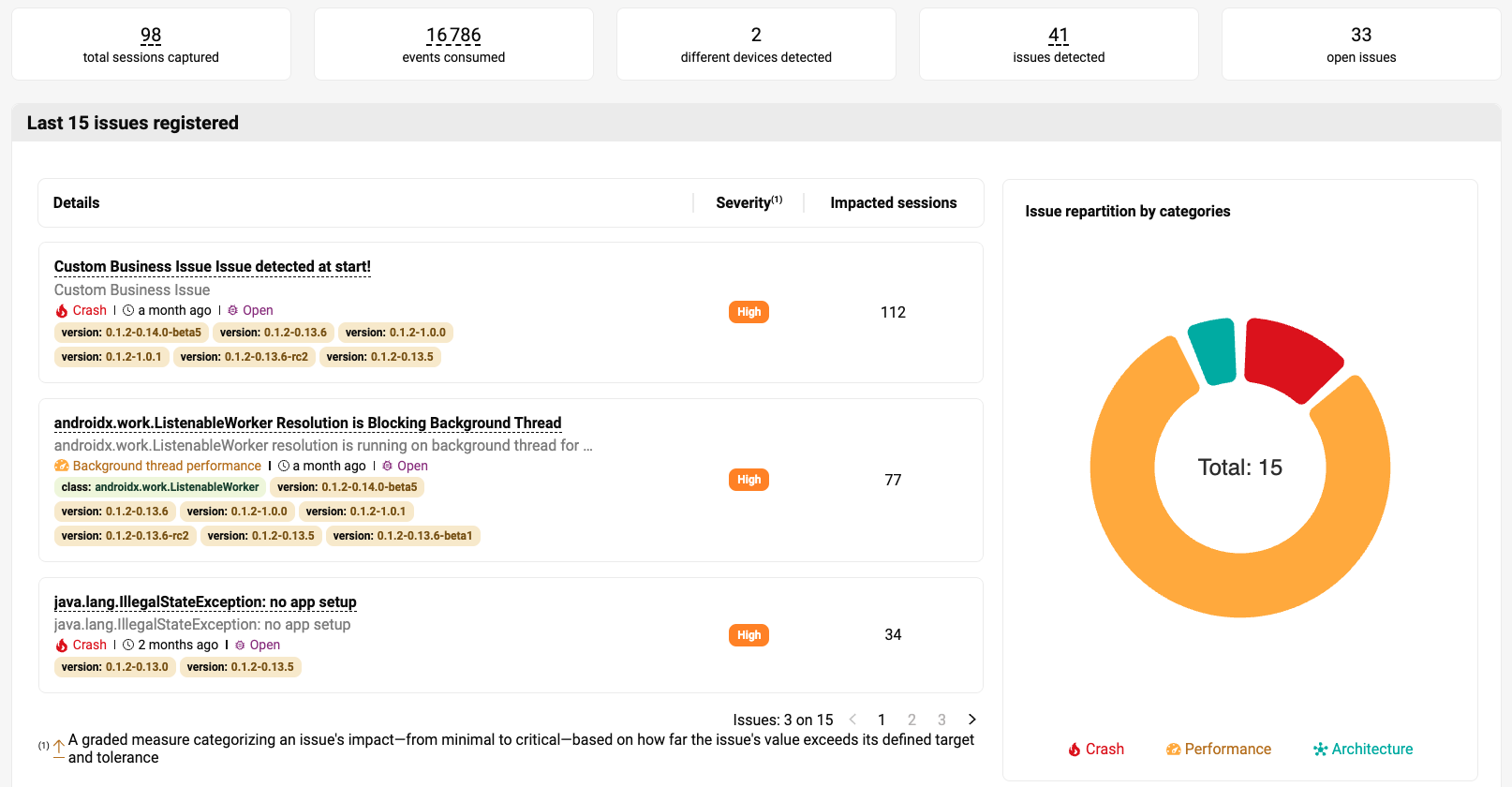Click the footnote up-arrow icon beside severity note

59,748
